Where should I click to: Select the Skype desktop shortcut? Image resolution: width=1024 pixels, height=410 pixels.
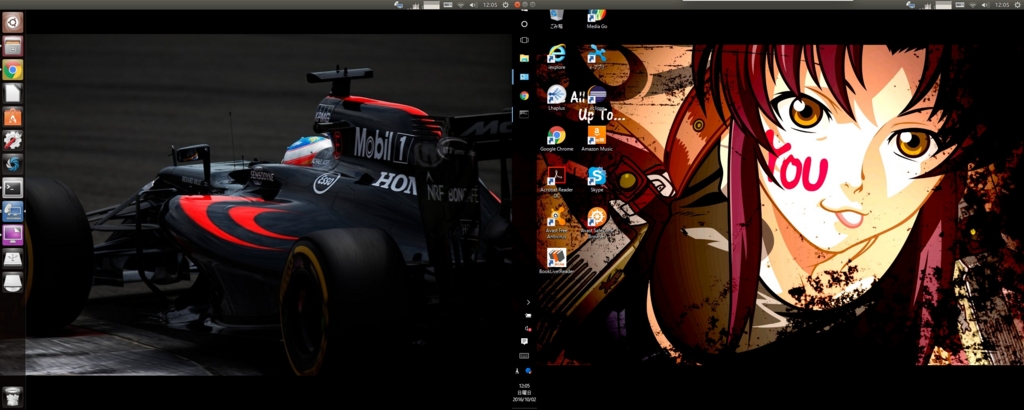pyautogui.click(x=596, y=180)
